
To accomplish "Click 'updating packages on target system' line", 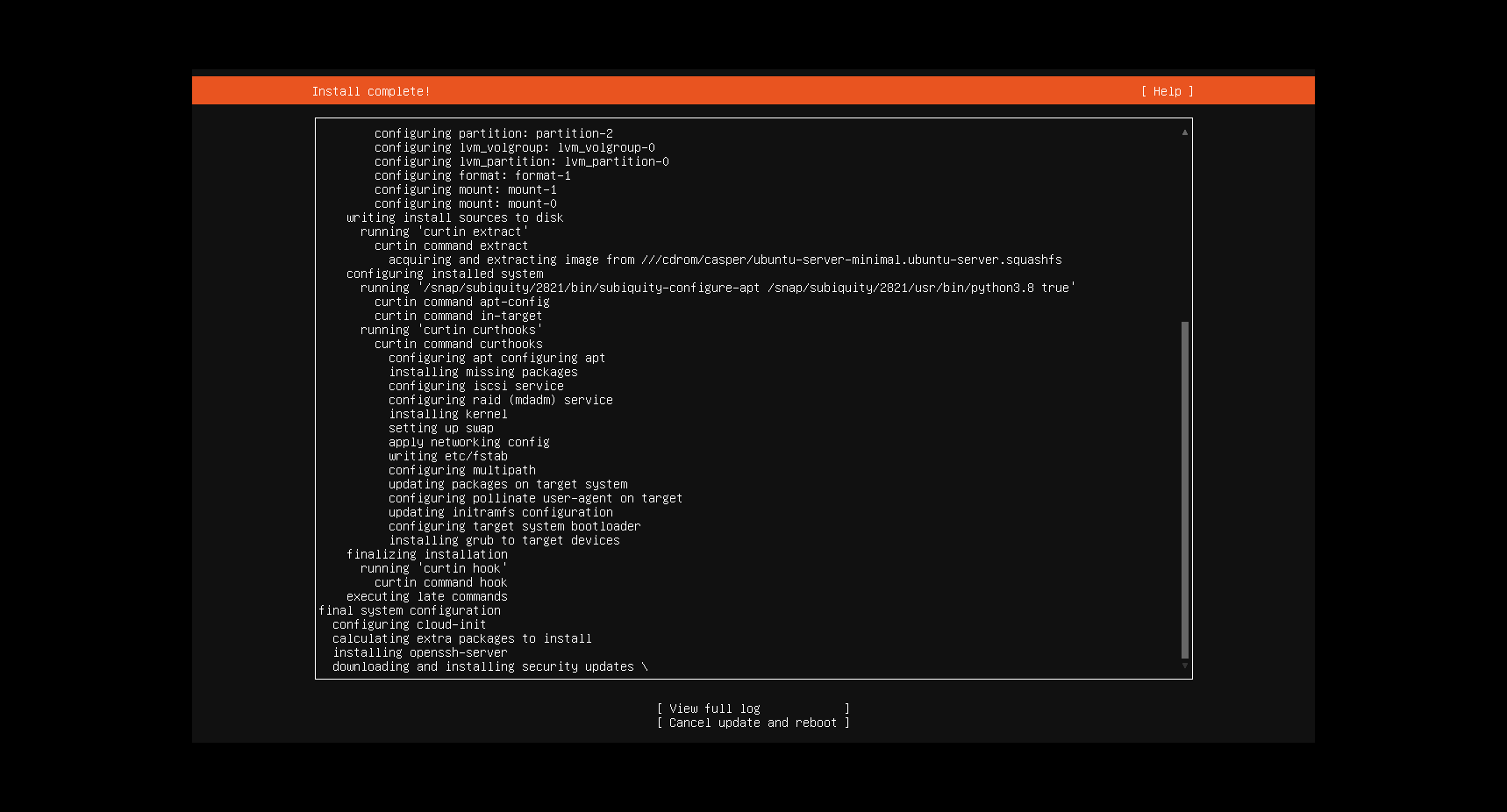I will click(508, 484).
